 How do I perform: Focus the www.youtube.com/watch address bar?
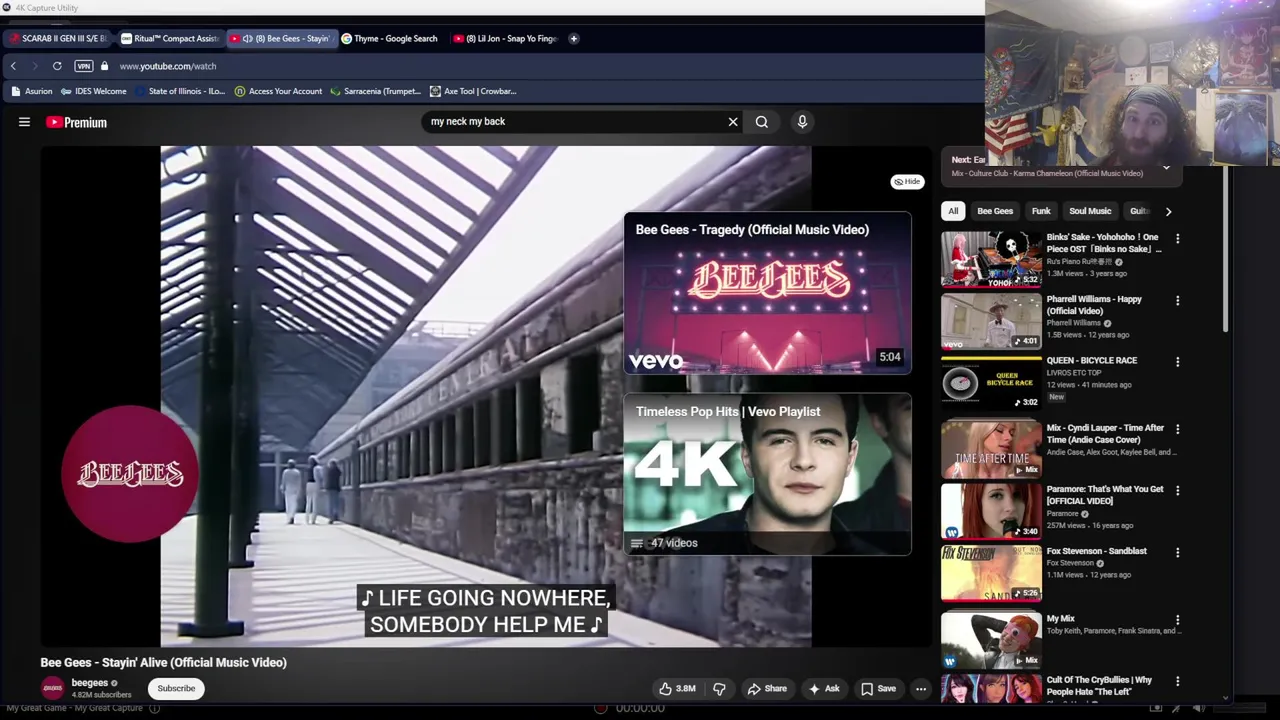coord(168,66)
